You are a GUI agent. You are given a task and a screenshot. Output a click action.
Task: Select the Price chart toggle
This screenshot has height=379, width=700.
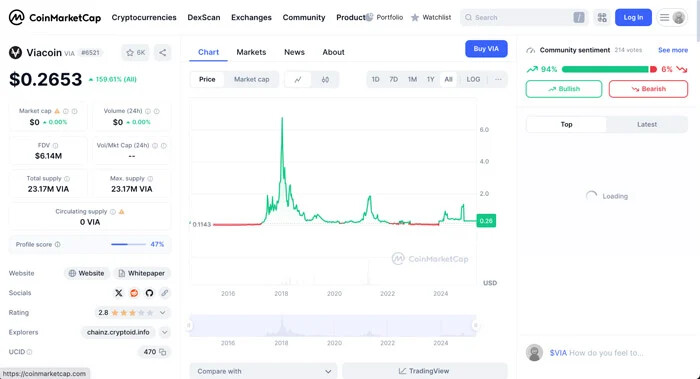coord(207,79)
